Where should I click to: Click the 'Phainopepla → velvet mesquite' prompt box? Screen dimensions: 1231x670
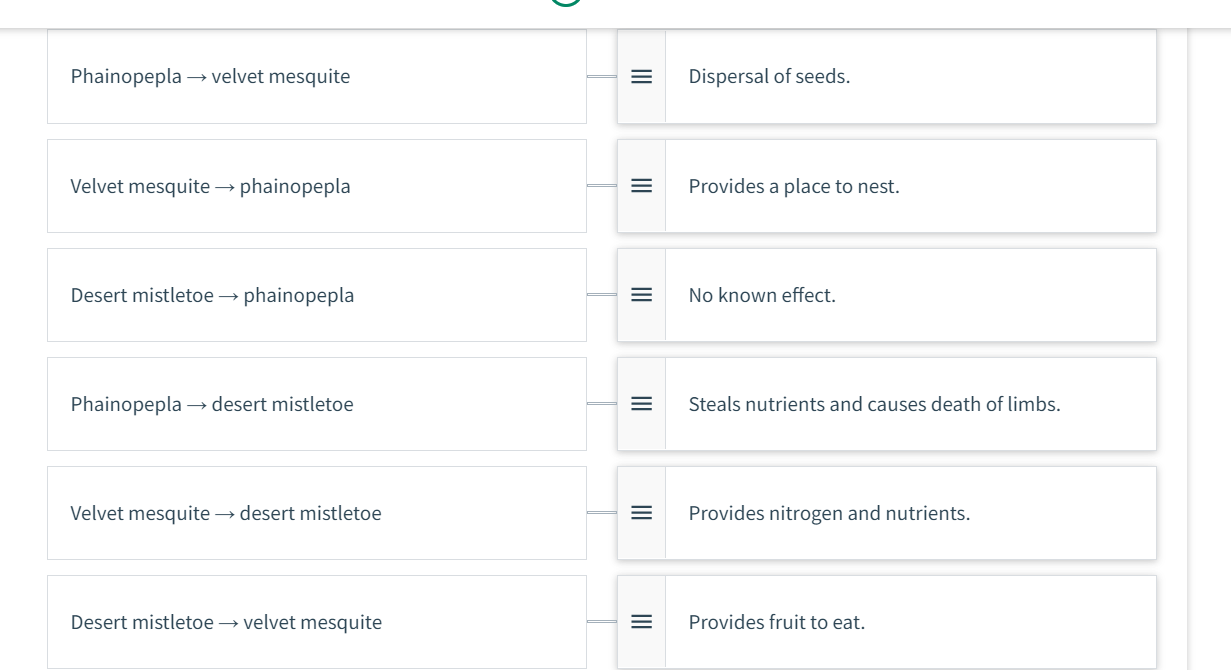point(316,77)
